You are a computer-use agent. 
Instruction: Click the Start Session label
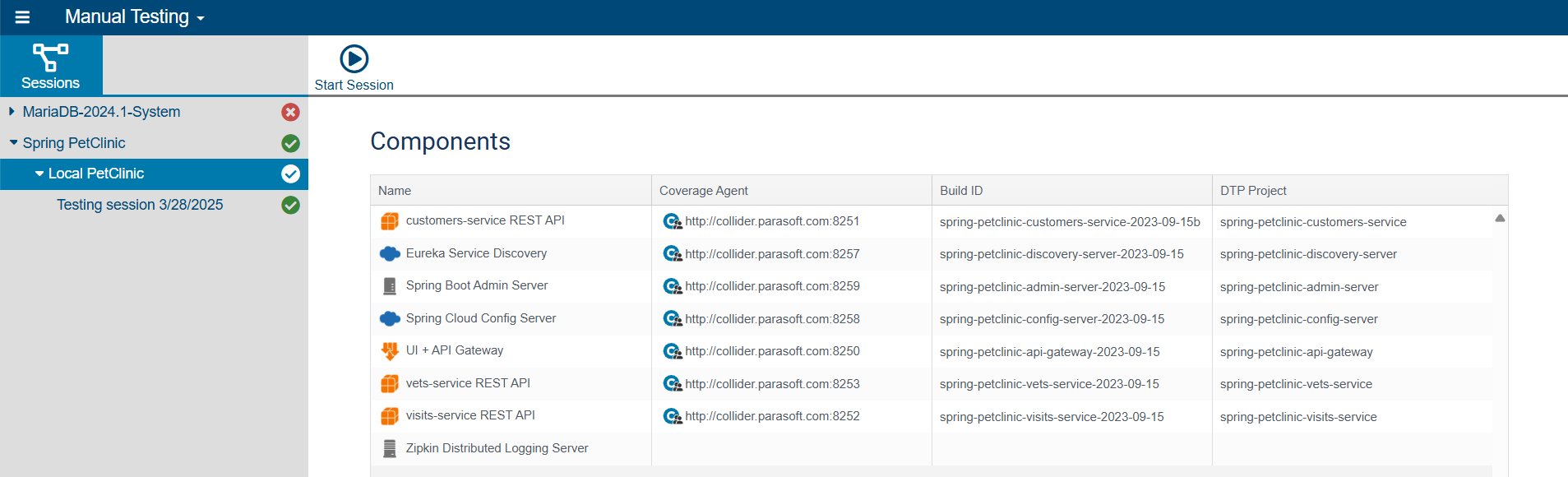(x=354, y=85)
